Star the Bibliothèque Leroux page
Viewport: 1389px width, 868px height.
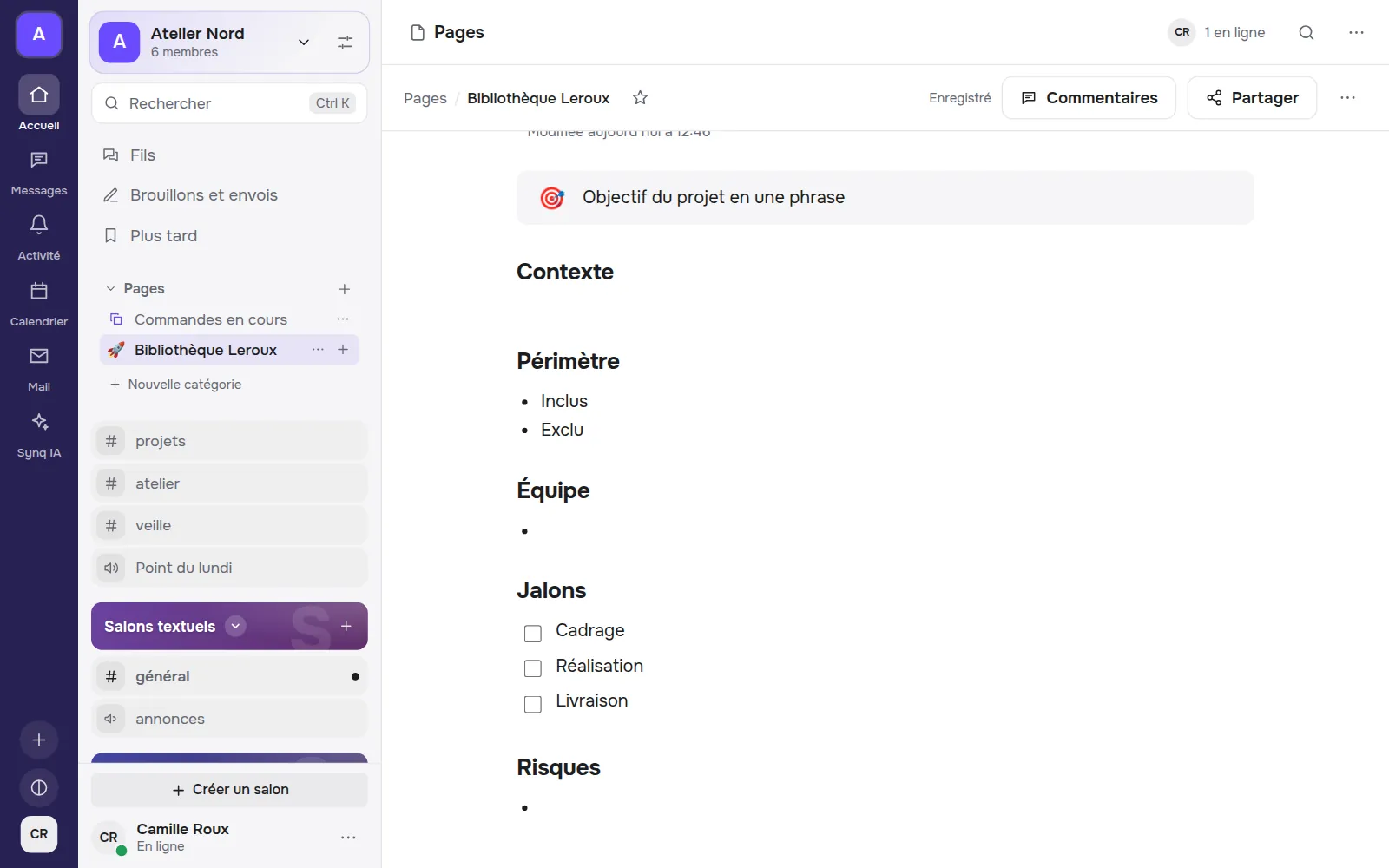[x=641, y=98]
